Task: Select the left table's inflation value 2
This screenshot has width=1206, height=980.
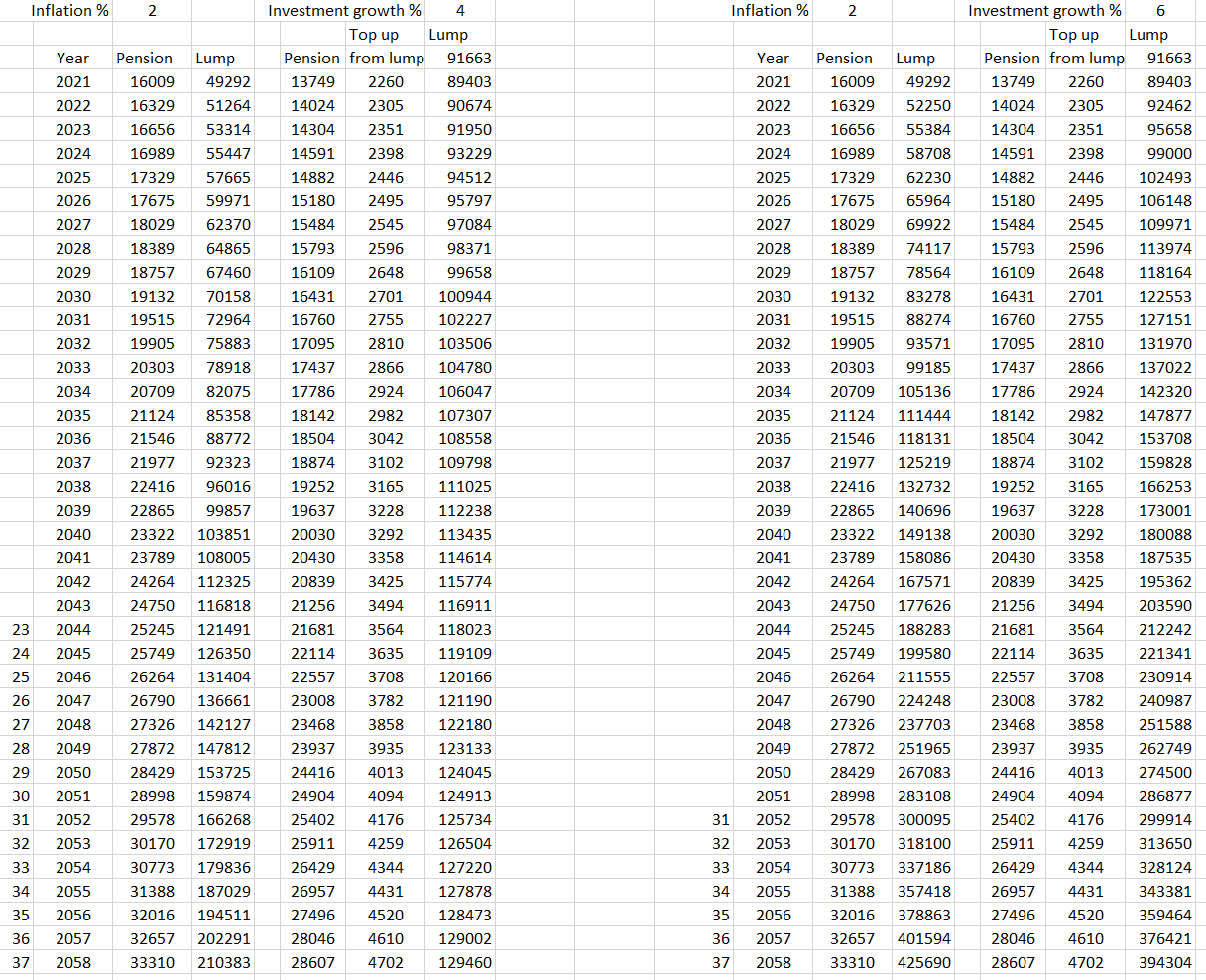Action: point(152,11)
